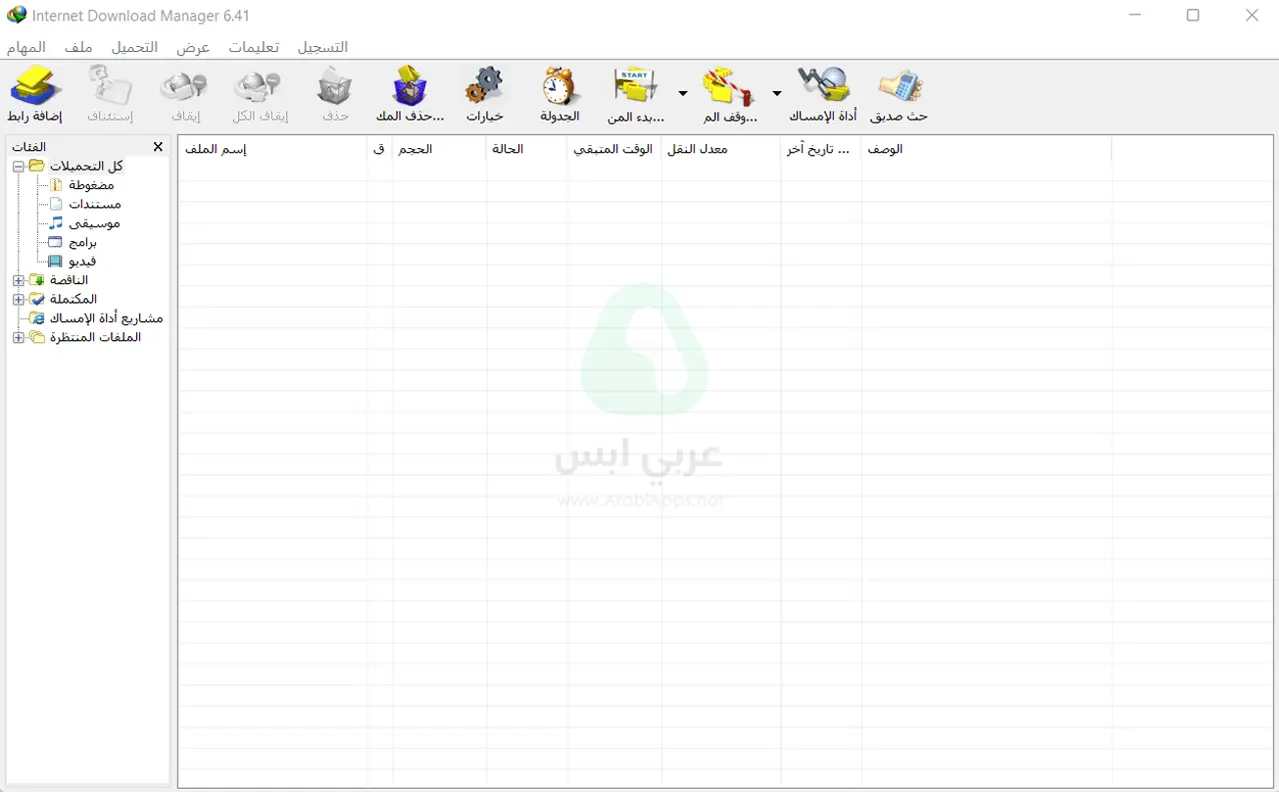Collapse the All Downloads (كل التحميلات) node
Screen dimensions: 1279x792
click(18, 167)
